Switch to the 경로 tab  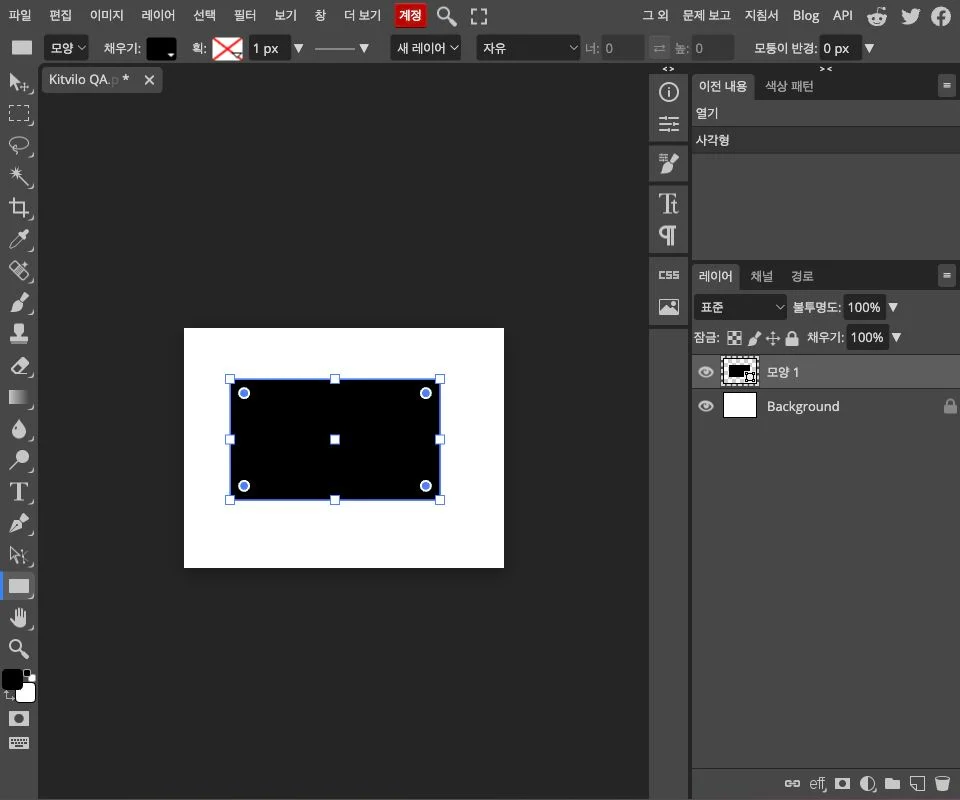[x=802, y=276]
